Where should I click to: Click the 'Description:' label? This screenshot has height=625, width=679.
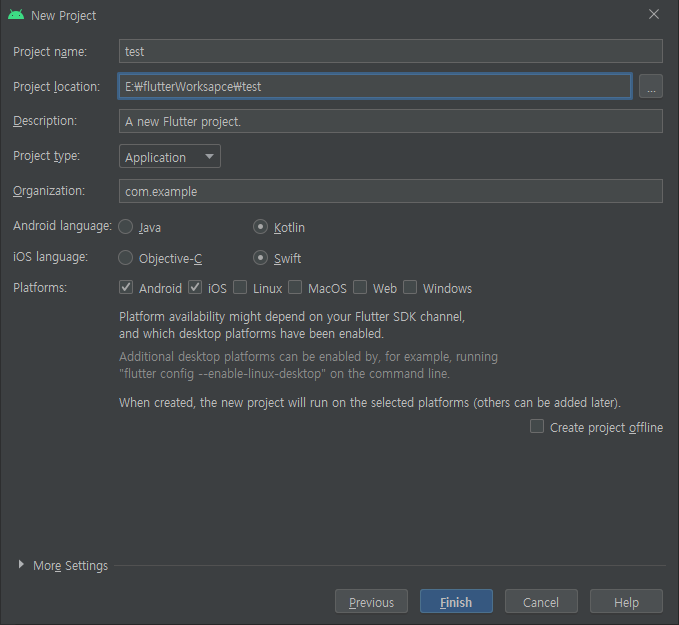45,121
